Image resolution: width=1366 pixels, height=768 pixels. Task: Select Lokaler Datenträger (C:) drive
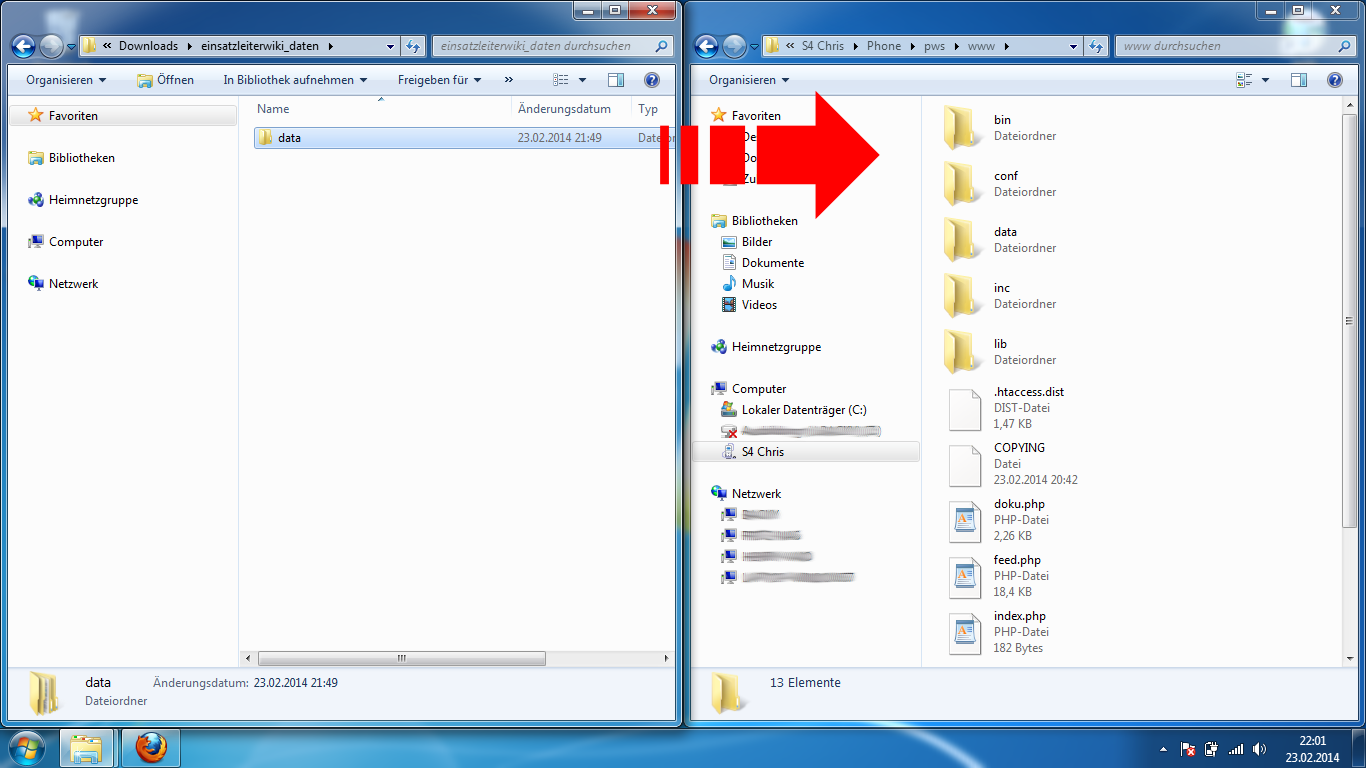tap(803, 410)
